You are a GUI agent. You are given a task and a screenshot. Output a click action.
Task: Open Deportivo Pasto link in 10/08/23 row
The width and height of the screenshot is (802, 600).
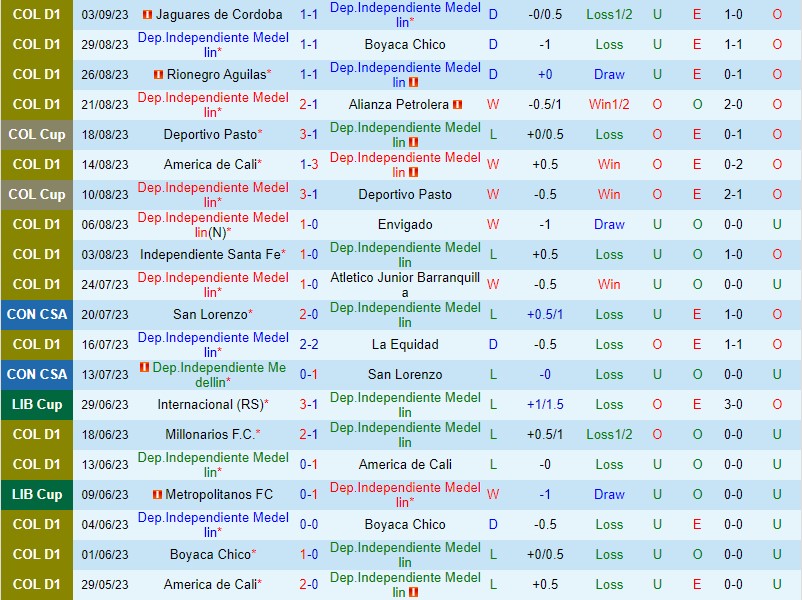tap(405, 195)
